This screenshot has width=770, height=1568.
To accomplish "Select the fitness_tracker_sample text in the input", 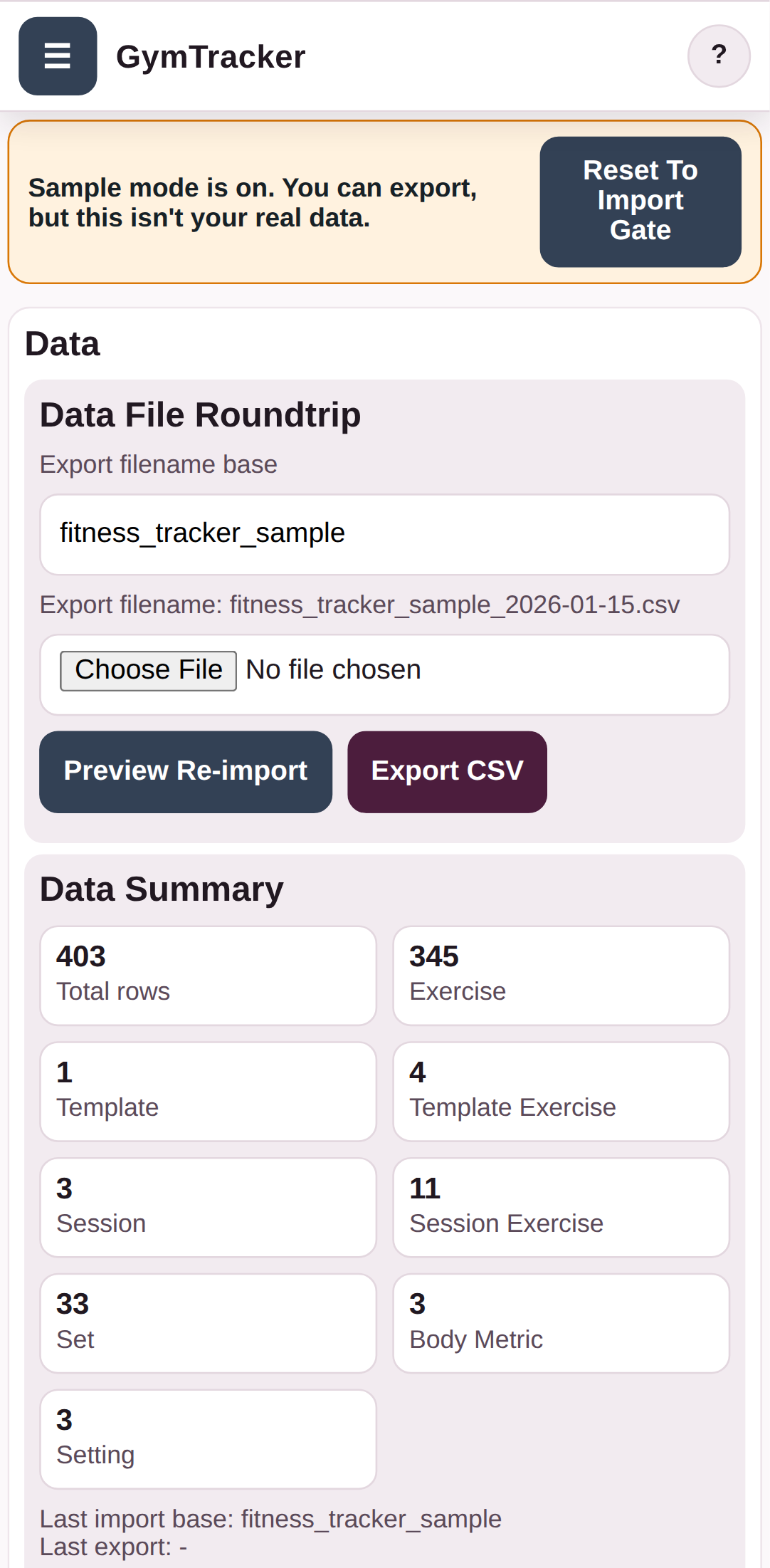I will point(202,533).
